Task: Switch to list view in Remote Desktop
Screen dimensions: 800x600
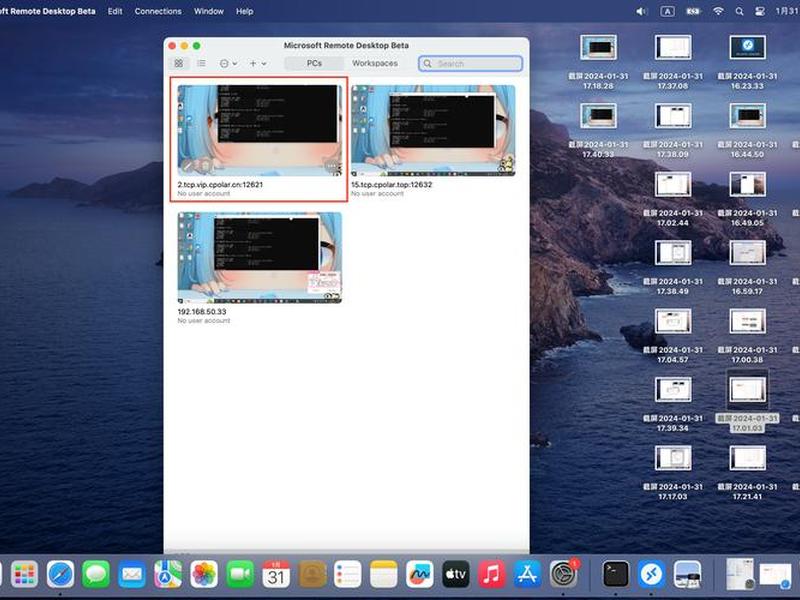Action: coord(202,63)
